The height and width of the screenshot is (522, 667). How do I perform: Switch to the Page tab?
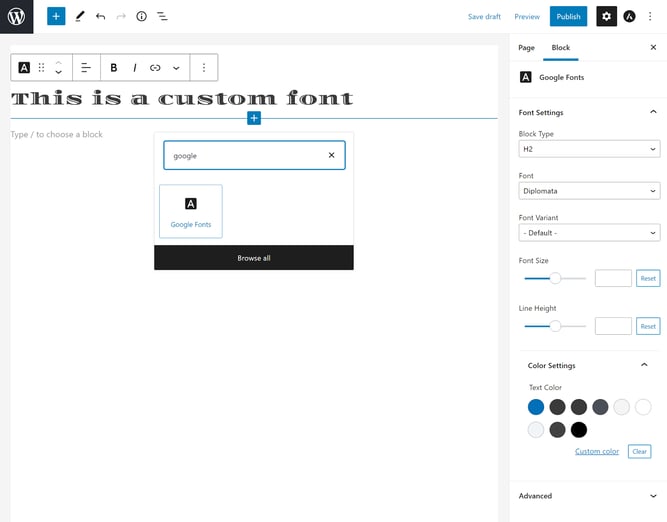point(526,48)
